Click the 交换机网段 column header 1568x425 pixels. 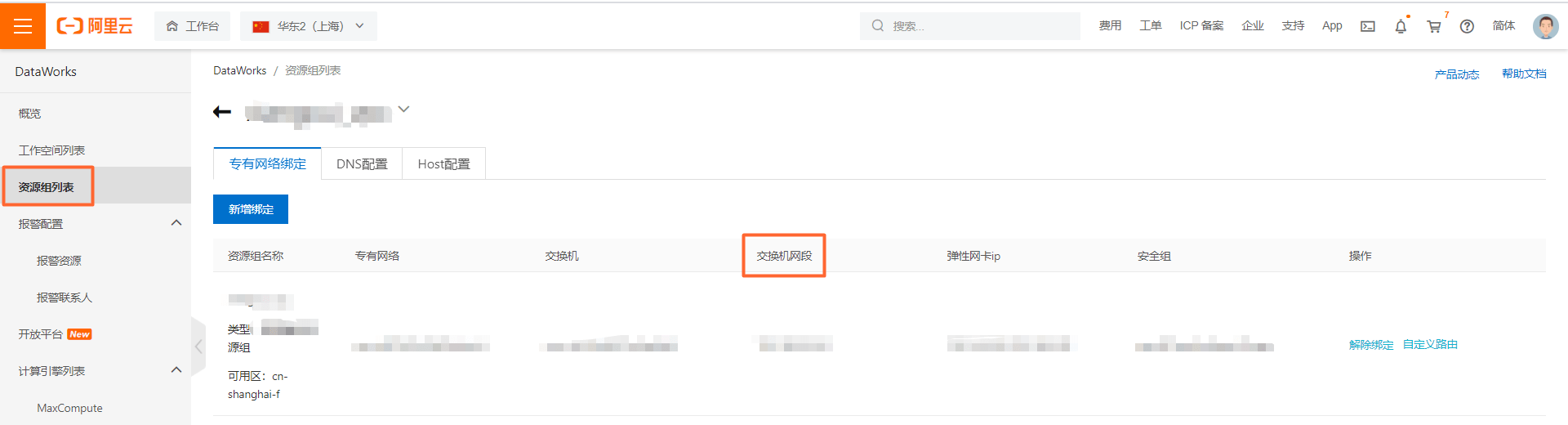coord(784,256)
